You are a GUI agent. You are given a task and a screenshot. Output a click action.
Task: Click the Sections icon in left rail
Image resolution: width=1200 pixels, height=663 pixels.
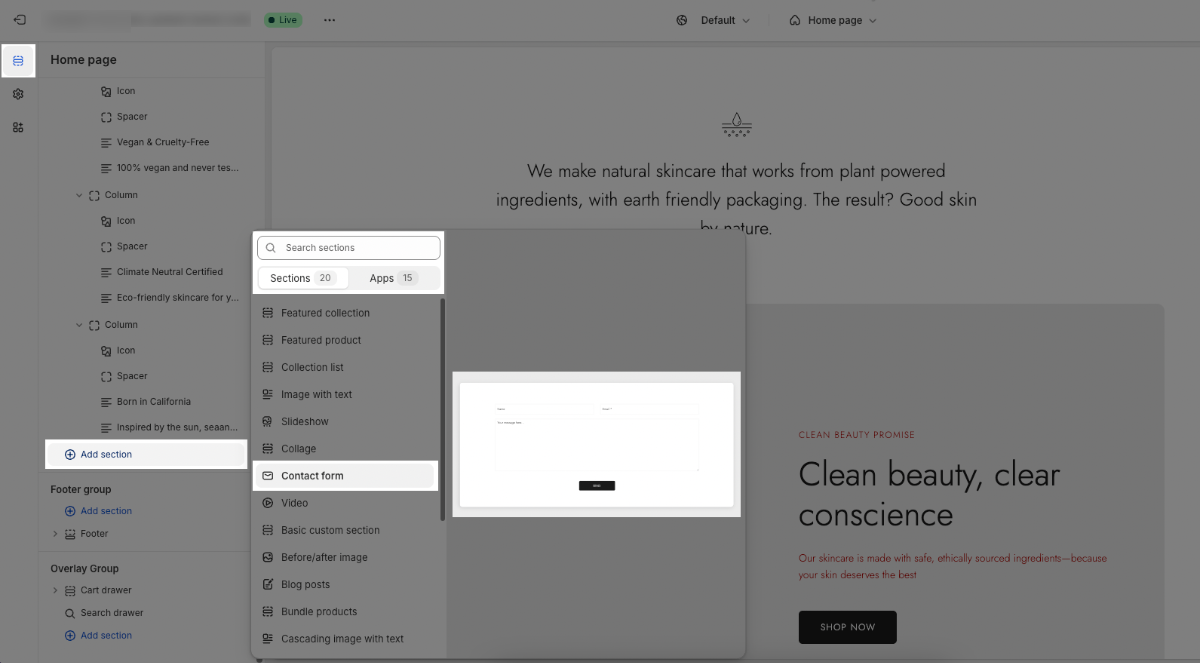click(18, 61)
